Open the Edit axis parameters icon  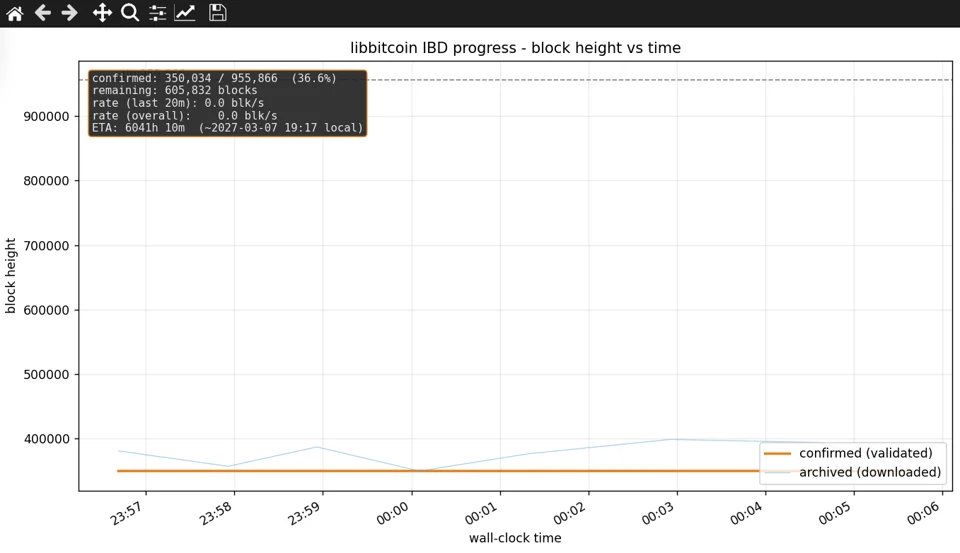pos(185,13)
